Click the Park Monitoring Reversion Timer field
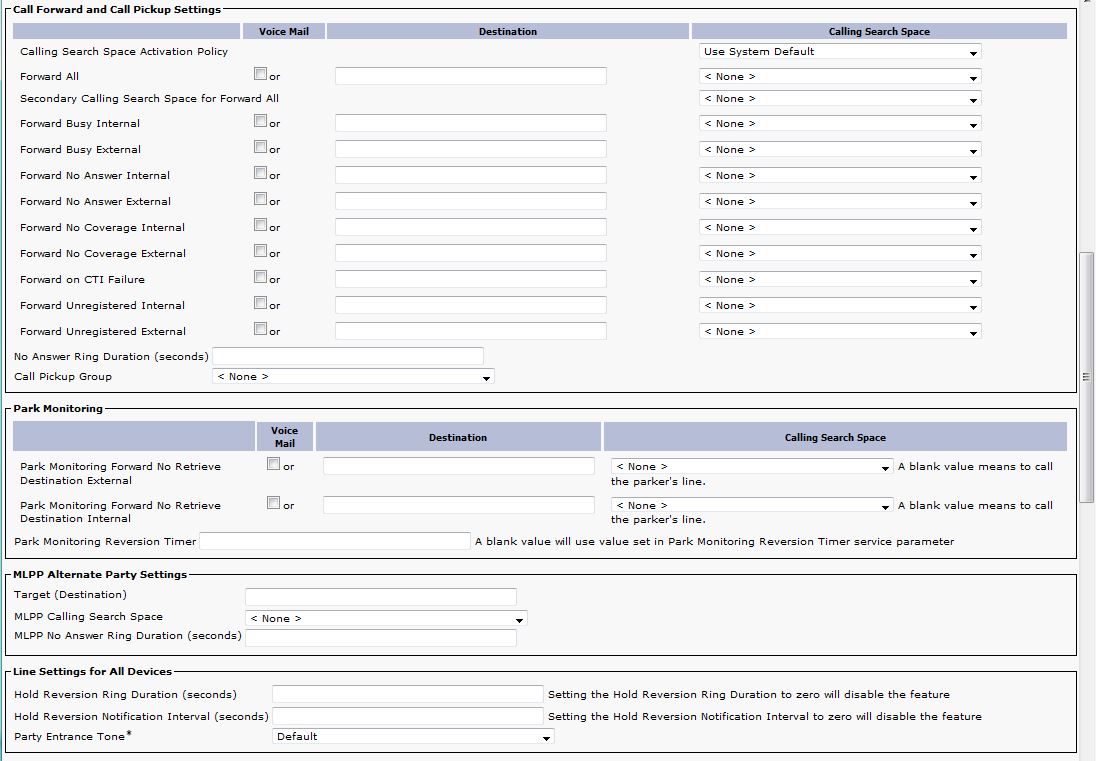Image resolution: width=1096 pixels, height=761 pixels. [x=335, y=542]
